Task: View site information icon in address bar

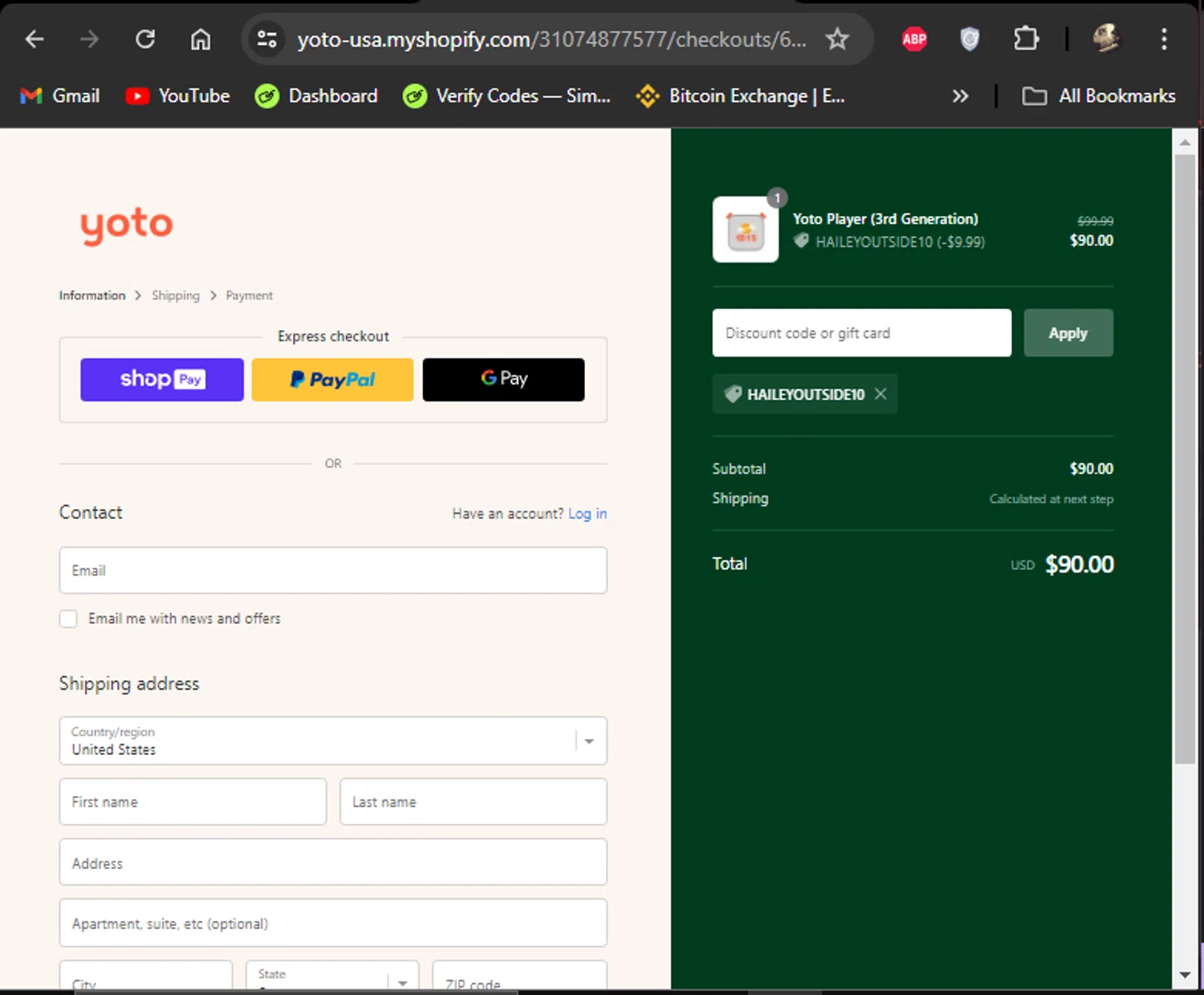Action: 267,39
